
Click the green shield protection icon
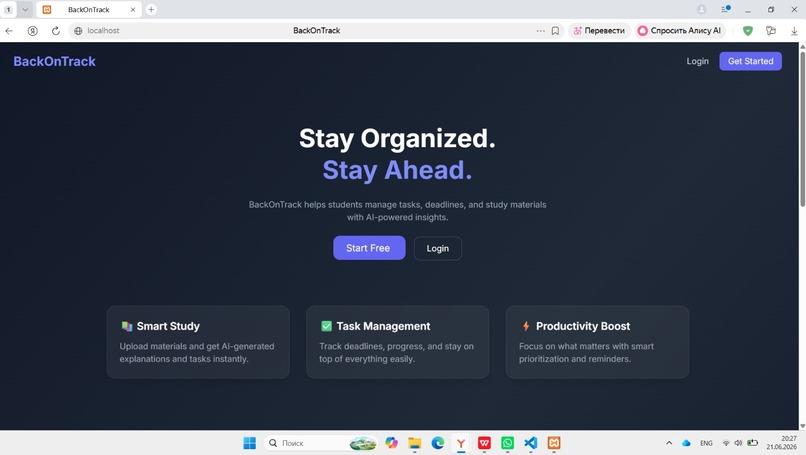tap(748, 31)
